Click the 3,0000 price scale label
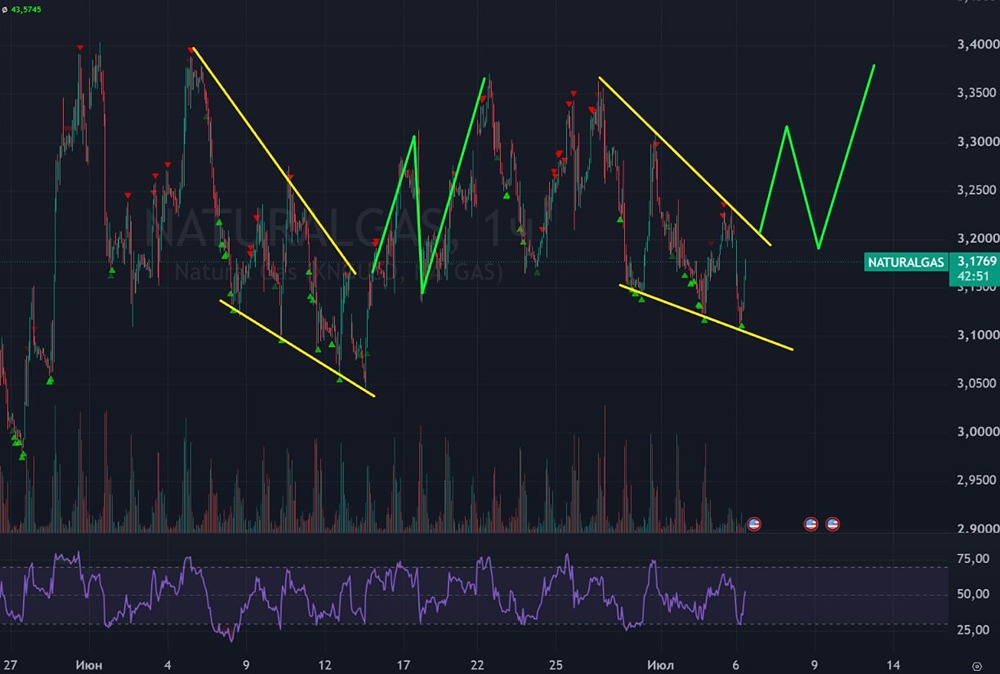The width and height of the screenshot is (1000, 674). (x=977, y=432)
